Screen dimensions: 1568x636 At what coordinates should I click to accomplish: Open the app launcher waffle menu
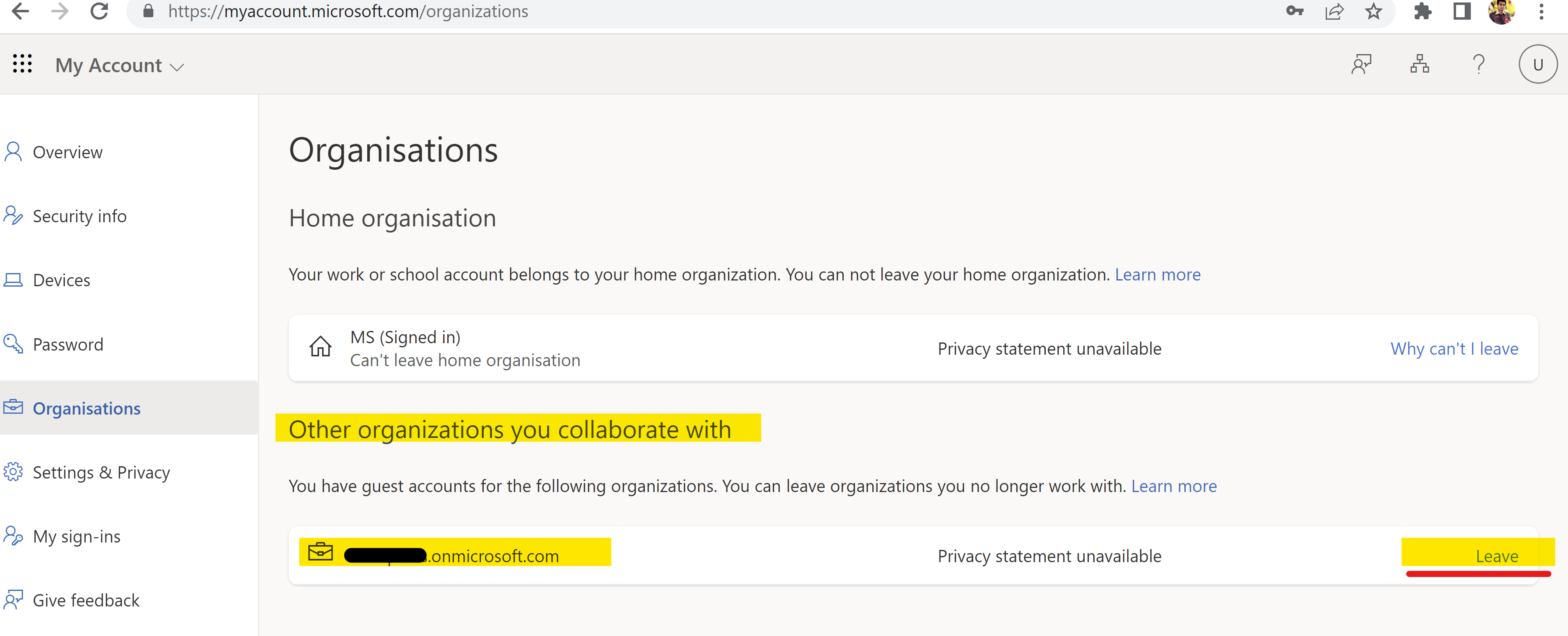tap(23, 64)
